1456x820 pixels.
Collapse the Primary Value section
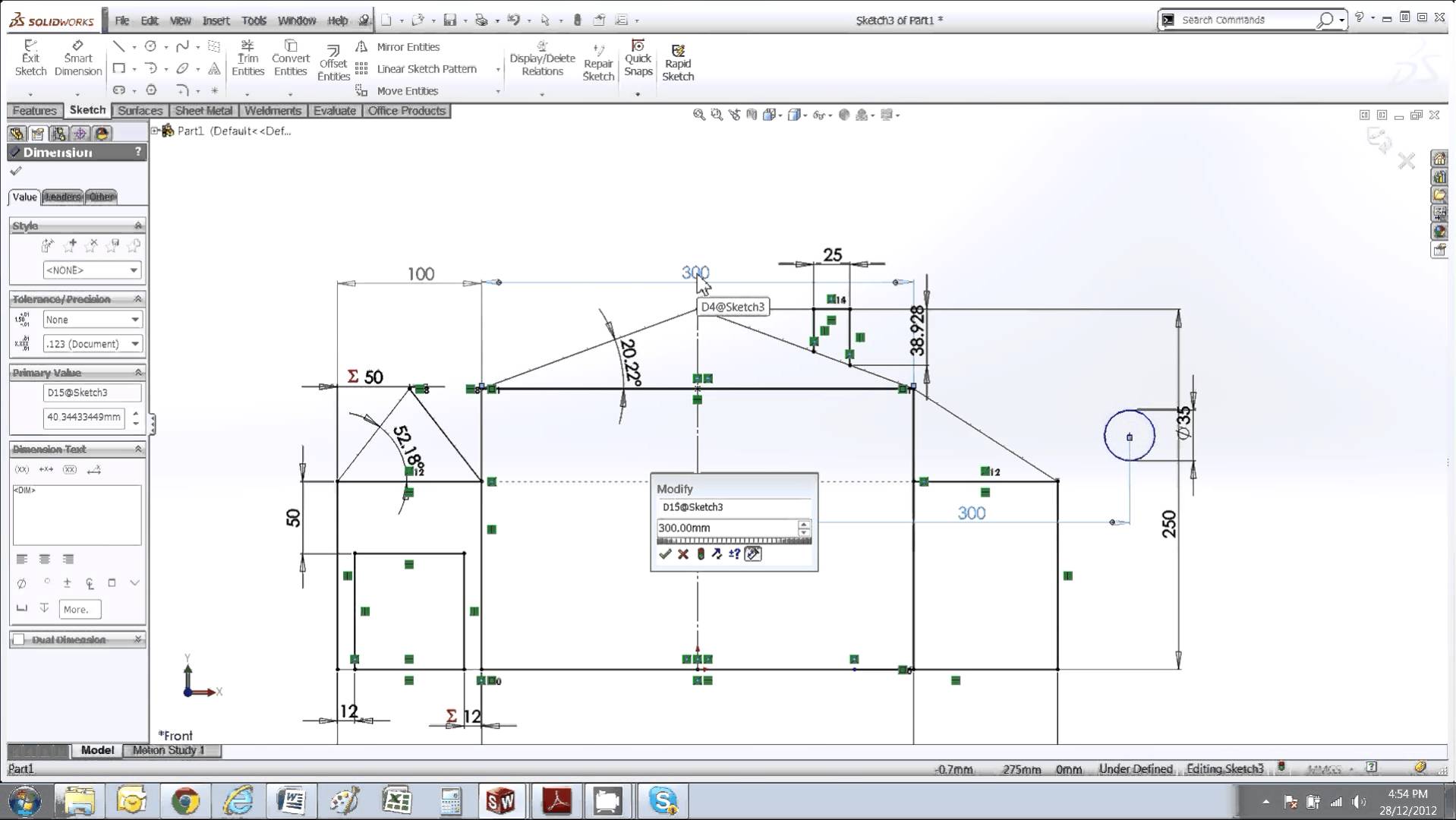click(x=137, y=372)
